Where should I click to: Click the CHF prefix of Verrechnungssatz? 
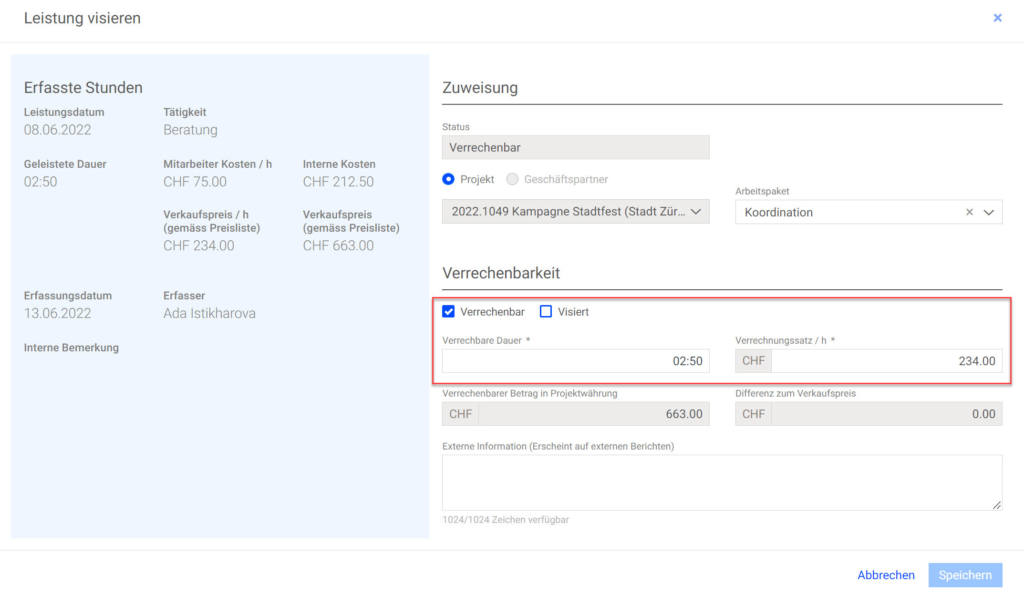753,361
